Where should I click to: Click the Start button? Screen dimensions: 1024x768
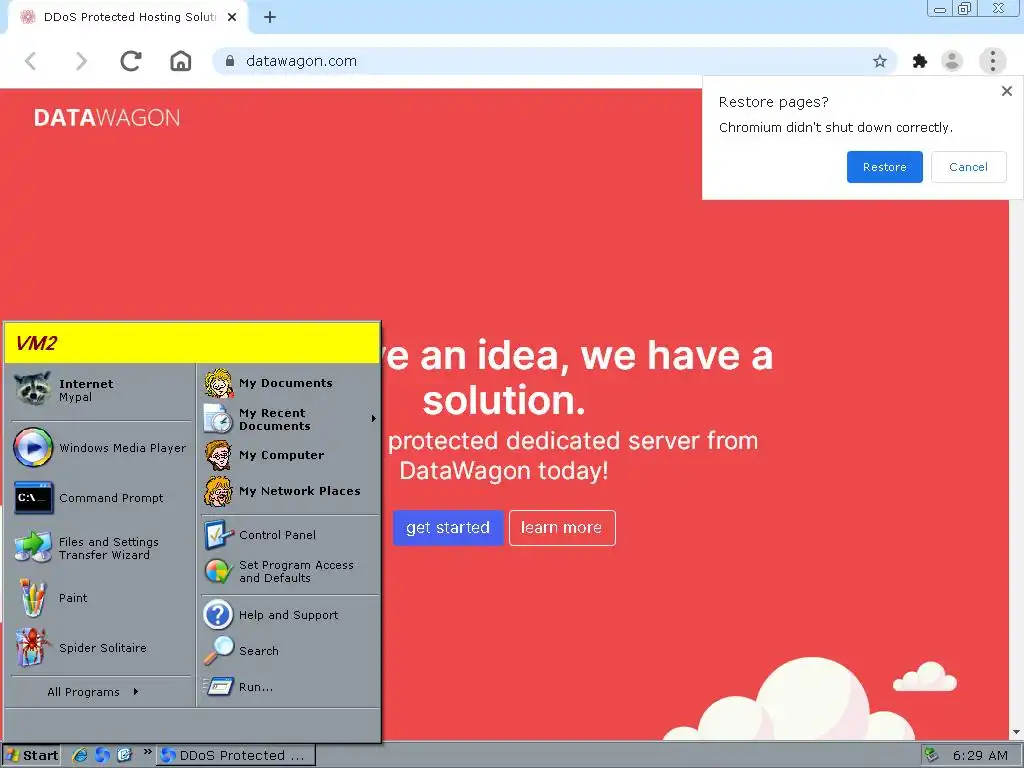[31, 756]
